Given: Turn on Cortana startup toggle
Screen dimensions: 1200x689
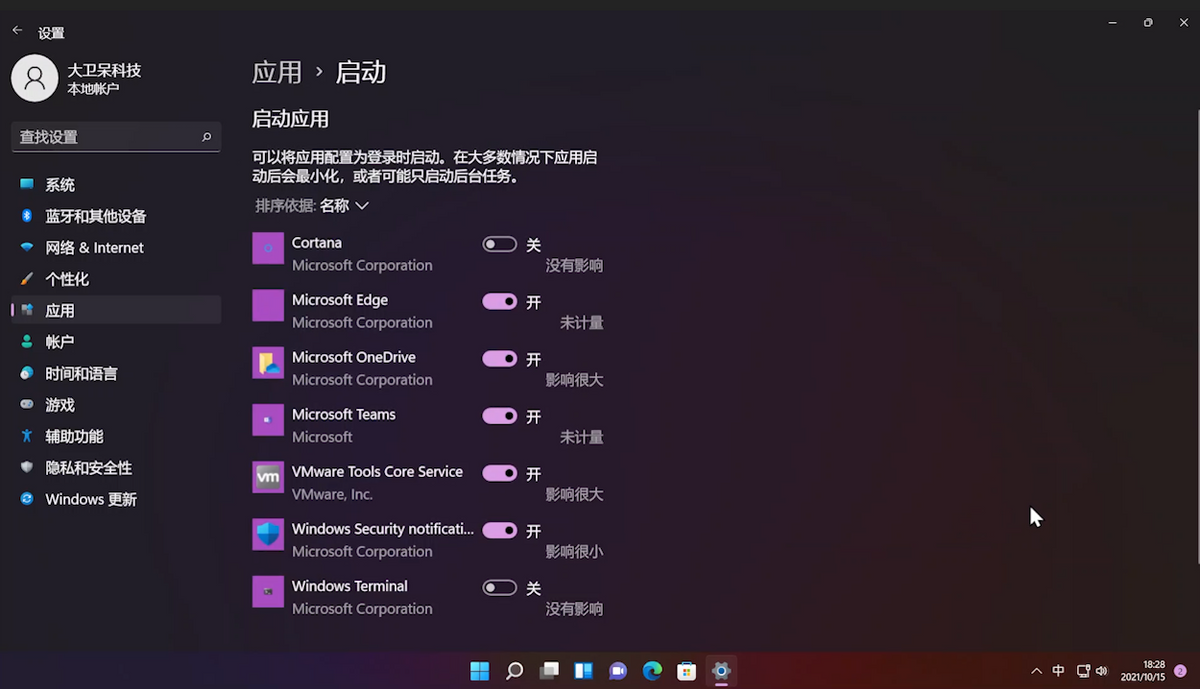Looking at the screenshot, I should [x=500, y=244].
